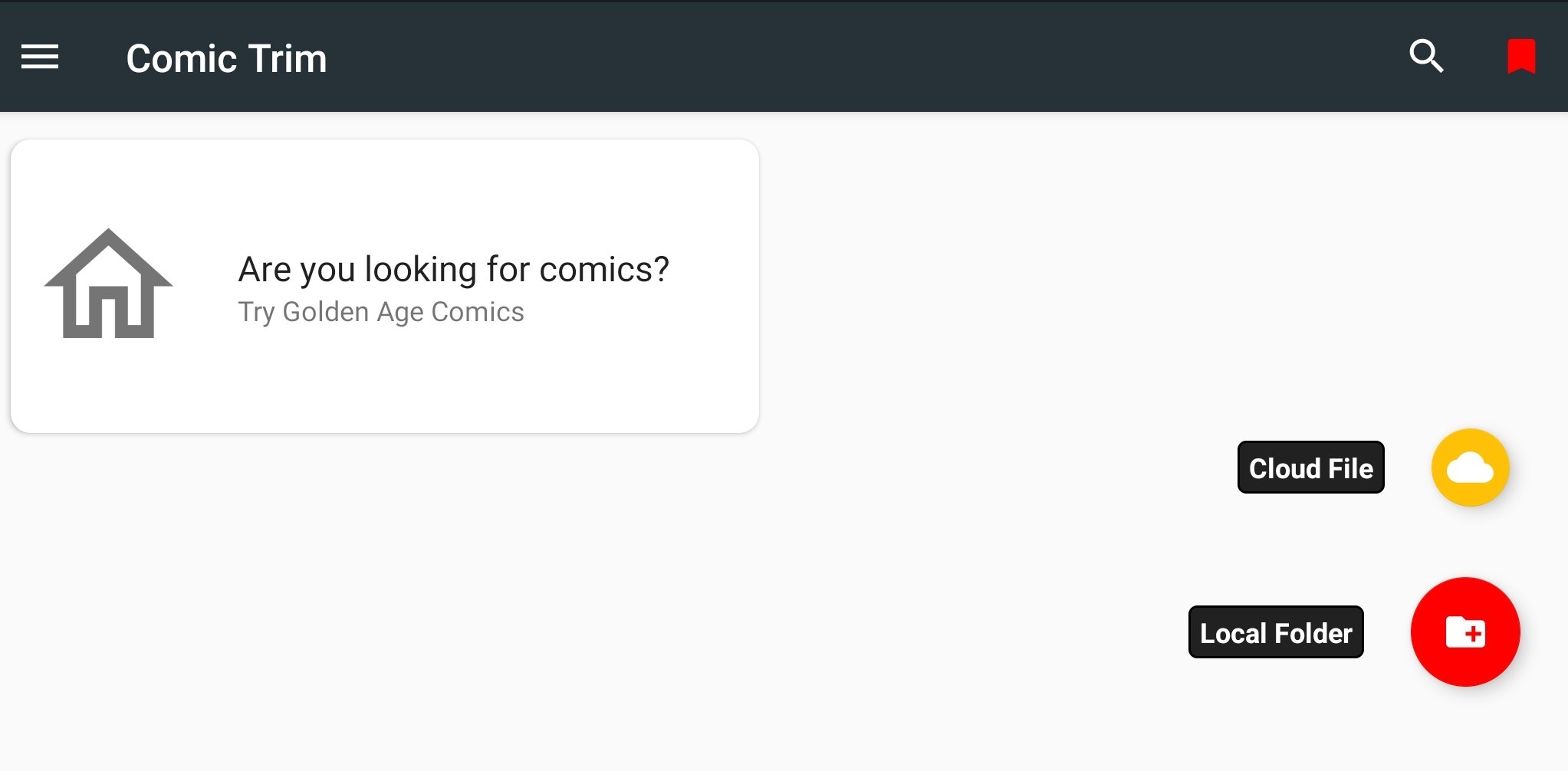
Task: Select the Local Folder label
Action: [x=1276, y=632]
